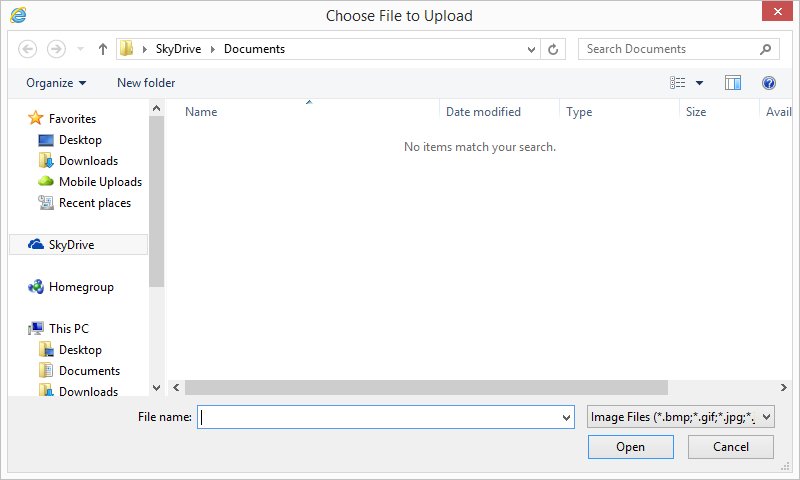Screen dimensions: 800x480
Task: Open the view options dropdown arrow
Action: click(699, 83)
